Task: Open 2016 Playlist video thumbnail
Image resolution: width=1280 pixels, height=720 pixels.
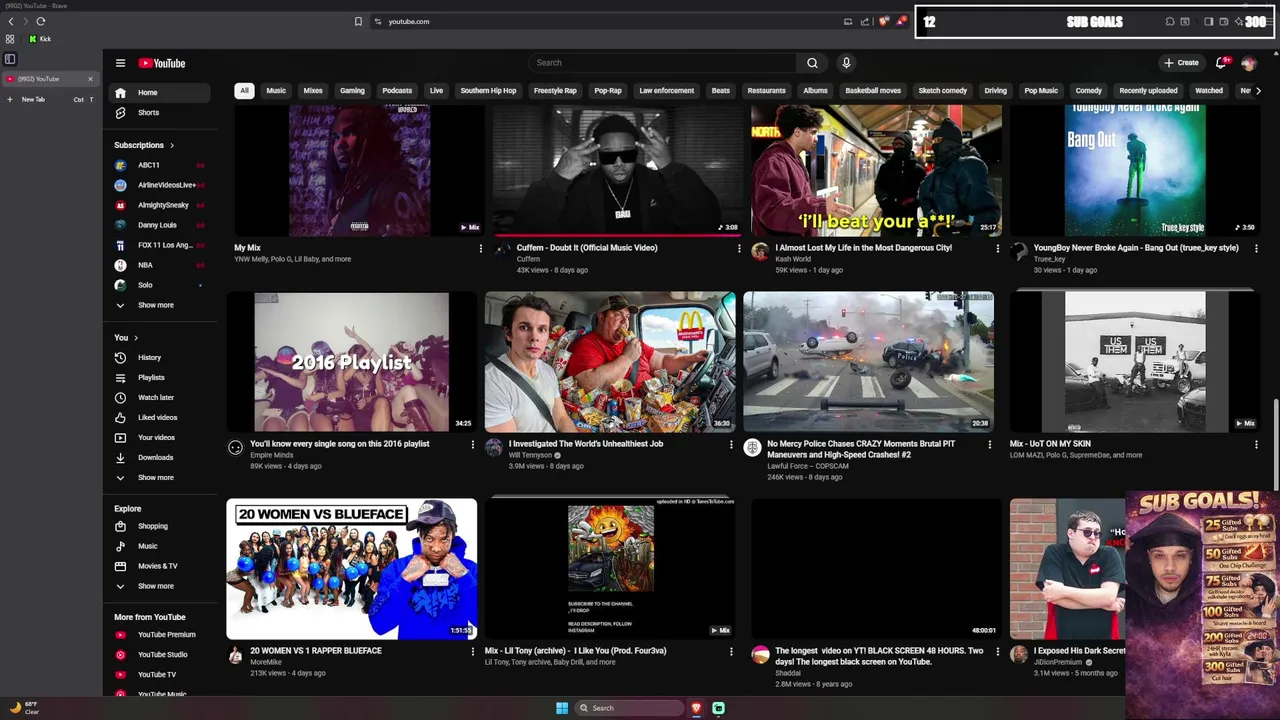Action: click(x=351, y=362)
